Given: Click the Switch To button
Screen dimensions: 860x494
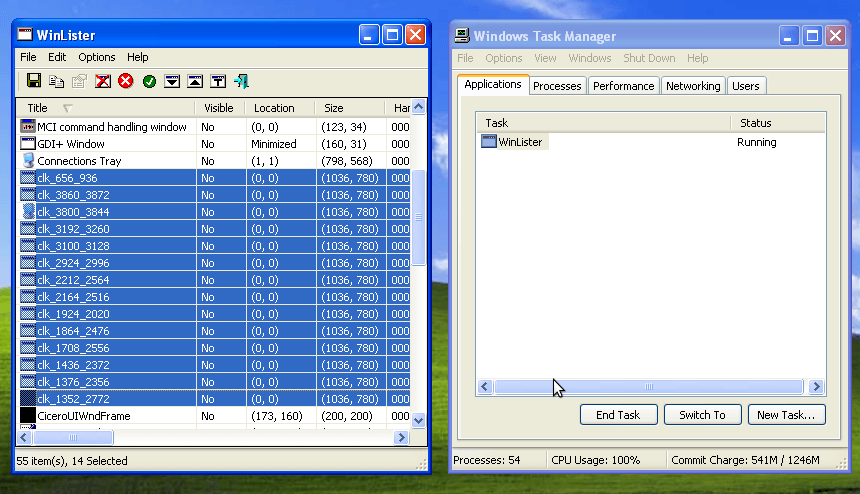Looking at the screenshot, I should pyautogui.click(x=703, y=414).
